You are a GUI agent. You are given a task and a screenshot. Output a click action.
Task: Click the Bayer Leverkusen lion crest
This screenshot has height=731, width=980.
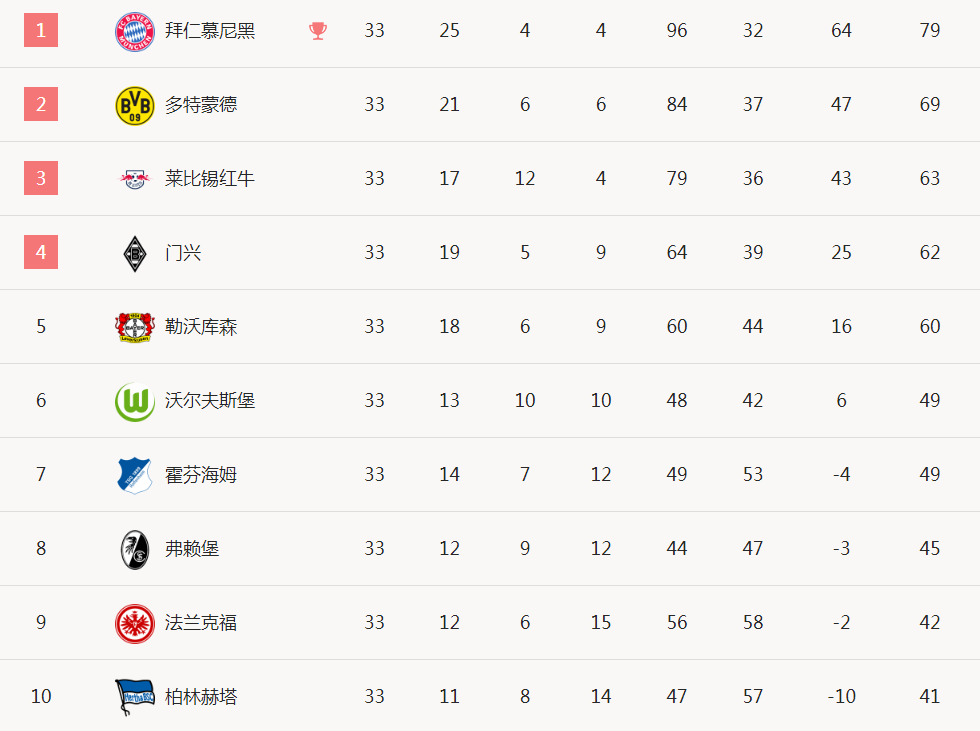[x=135, y=327]
